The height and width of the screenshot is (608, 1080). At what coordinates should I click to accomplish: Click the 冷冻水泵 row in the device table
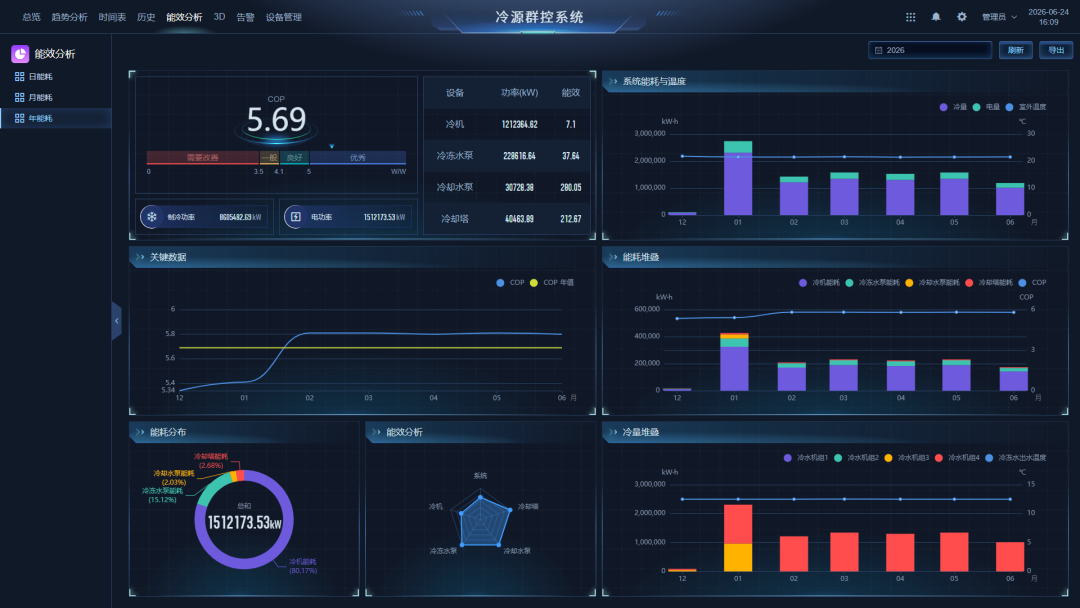click(x=507, y=156)
